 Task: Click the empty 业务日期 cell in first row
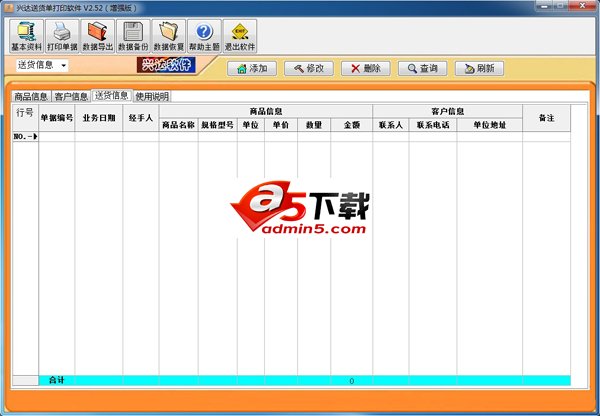coord(99,137)
